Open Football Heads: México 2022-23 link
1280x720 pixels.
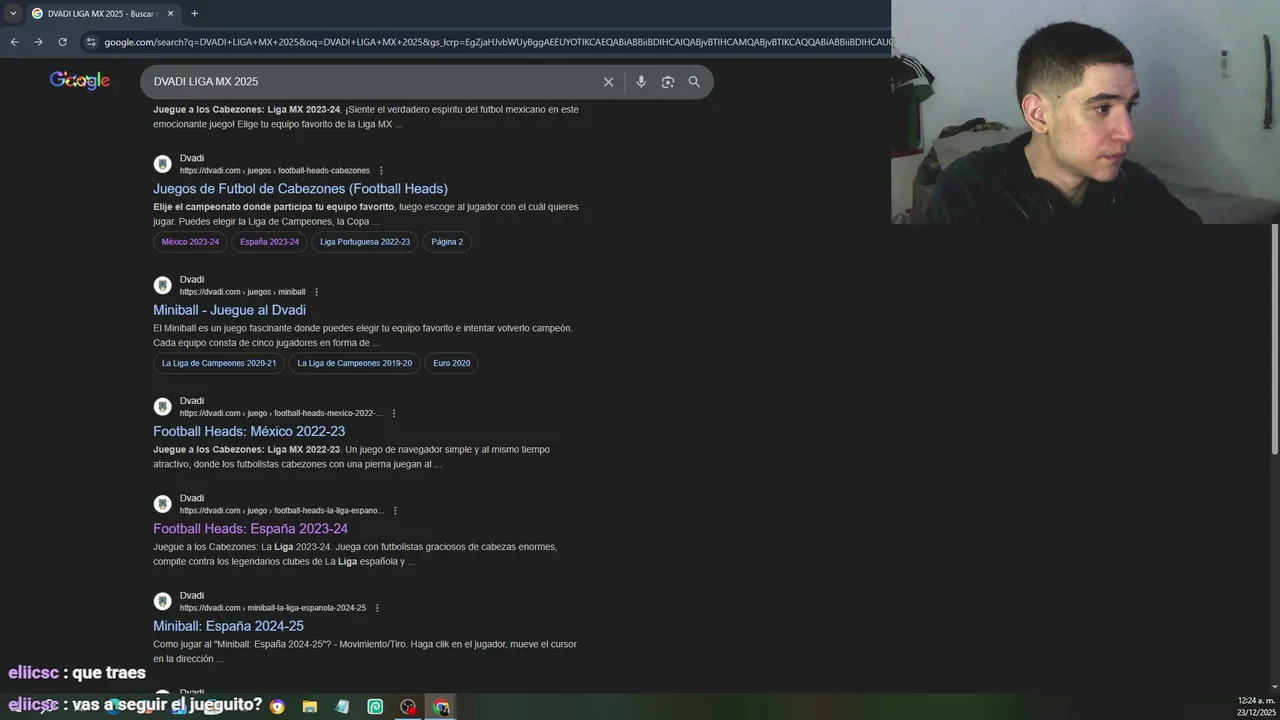(x=249, y=431)
